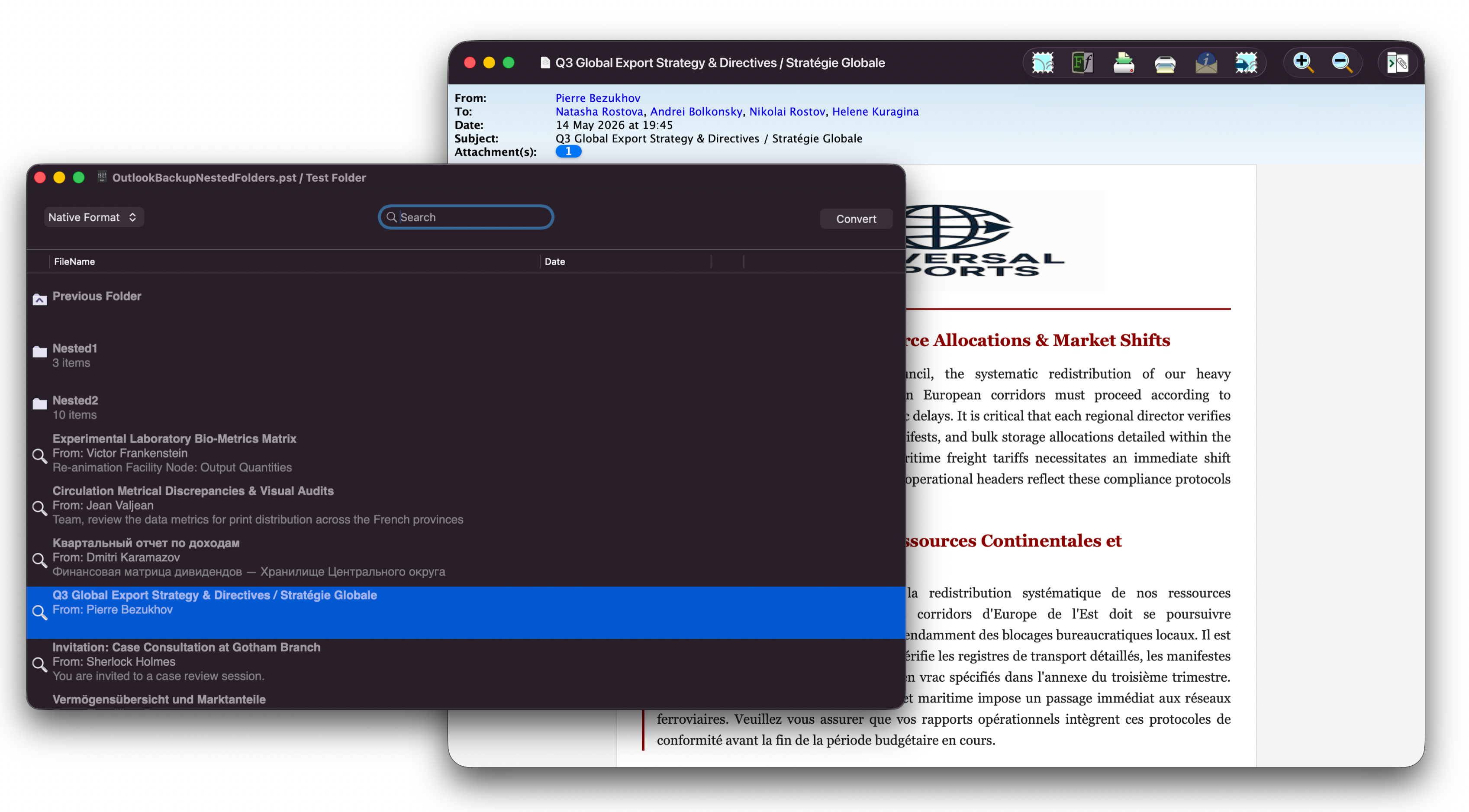Screen dimensions: 1469x812
Task: Select Circulation Metrical Discrepancies & Visual Audits email
Action: point(466,507)
